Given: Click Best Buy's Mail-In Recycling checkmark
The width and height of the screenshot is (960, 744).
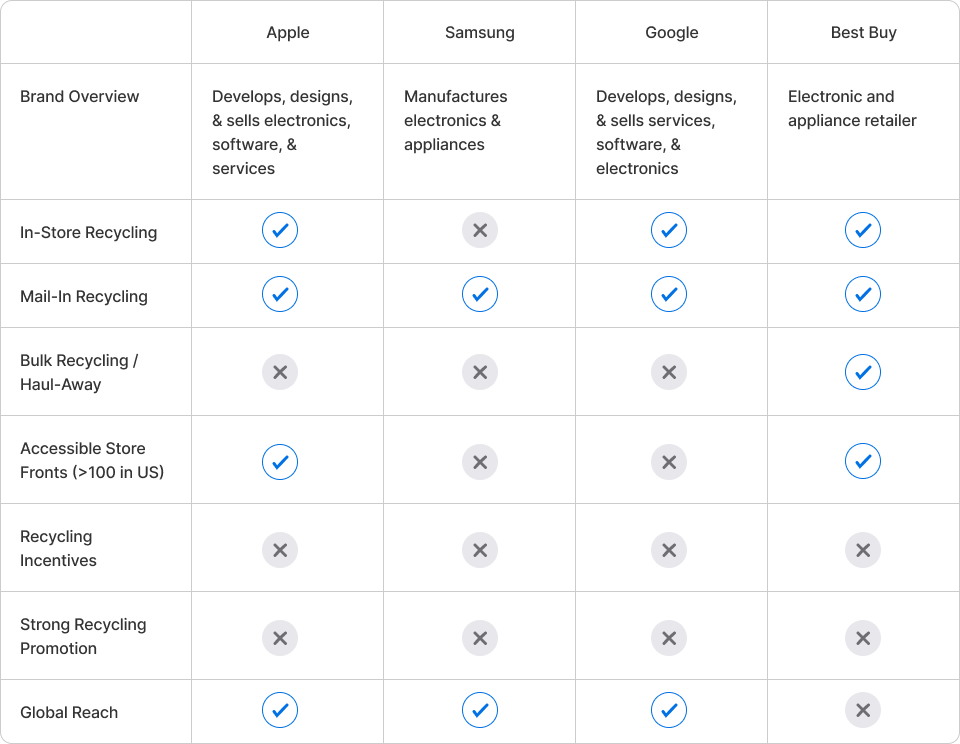Looking at the screenshot, I should click(x=863, y=294).
